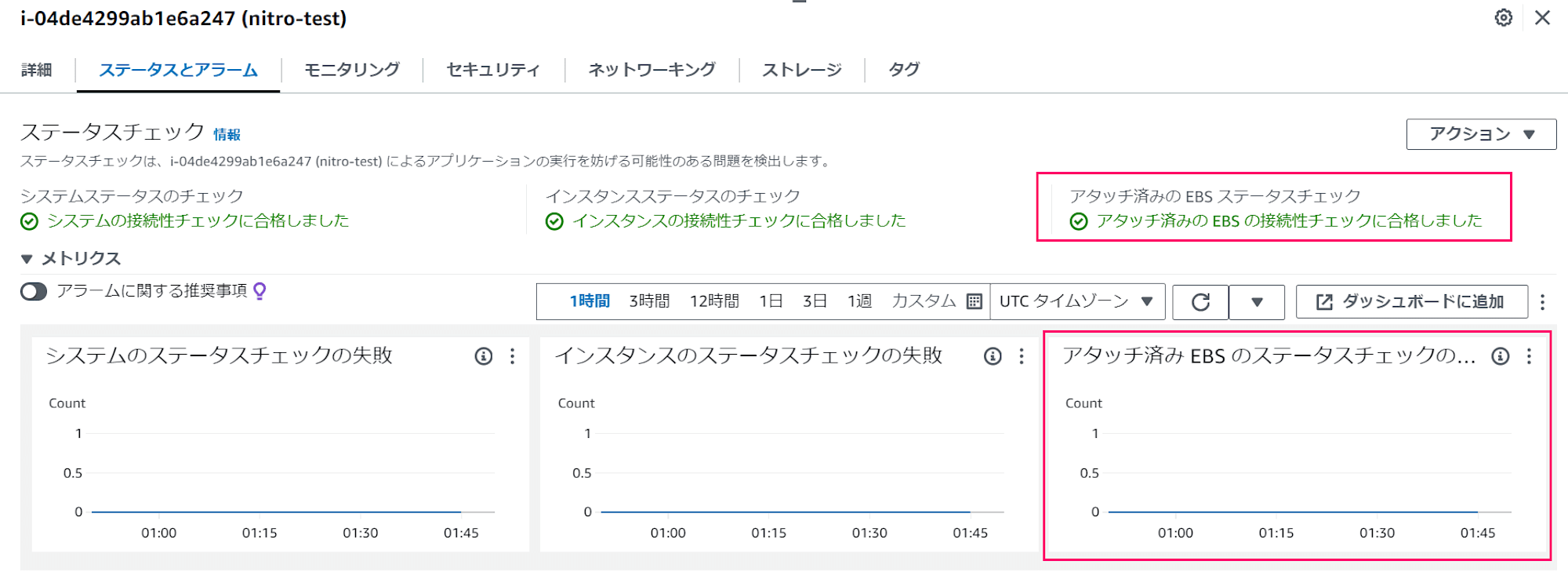
Task: Select the 1日 time range
Action: coord(771,301)
